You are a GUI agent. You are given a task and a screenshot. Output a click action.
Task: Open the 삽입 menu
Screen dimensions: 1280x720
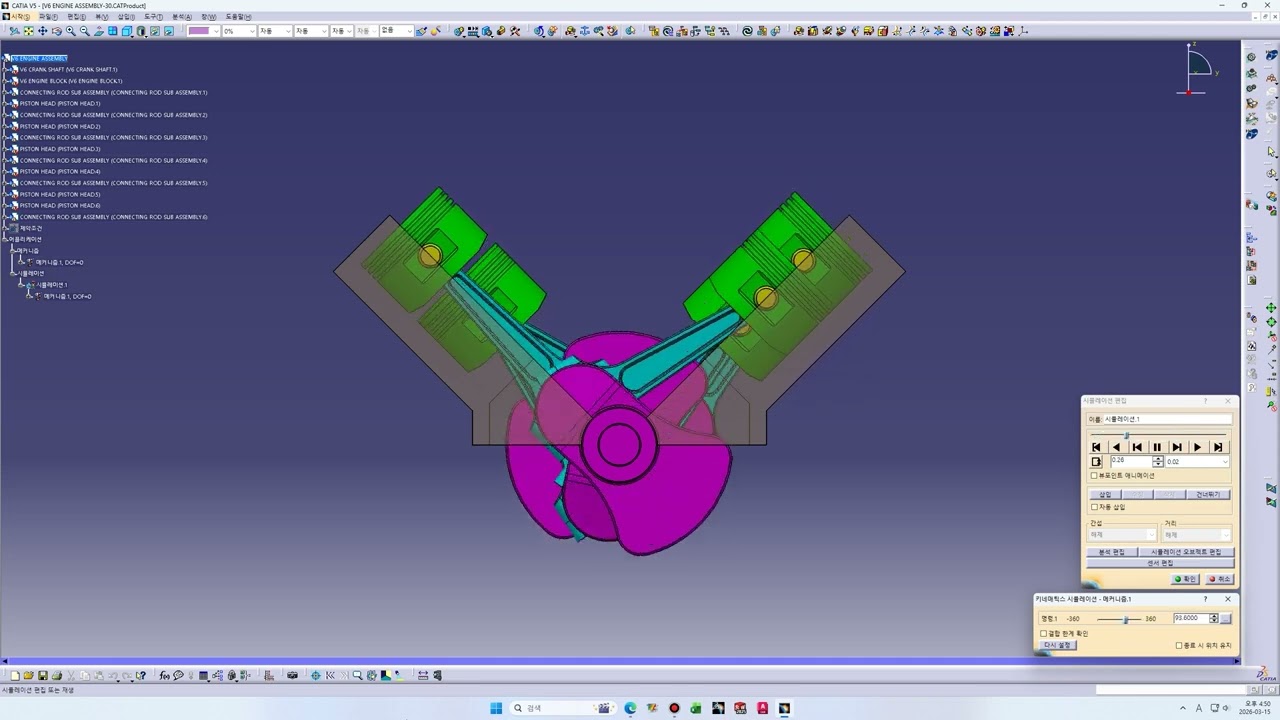click(126, 17)
